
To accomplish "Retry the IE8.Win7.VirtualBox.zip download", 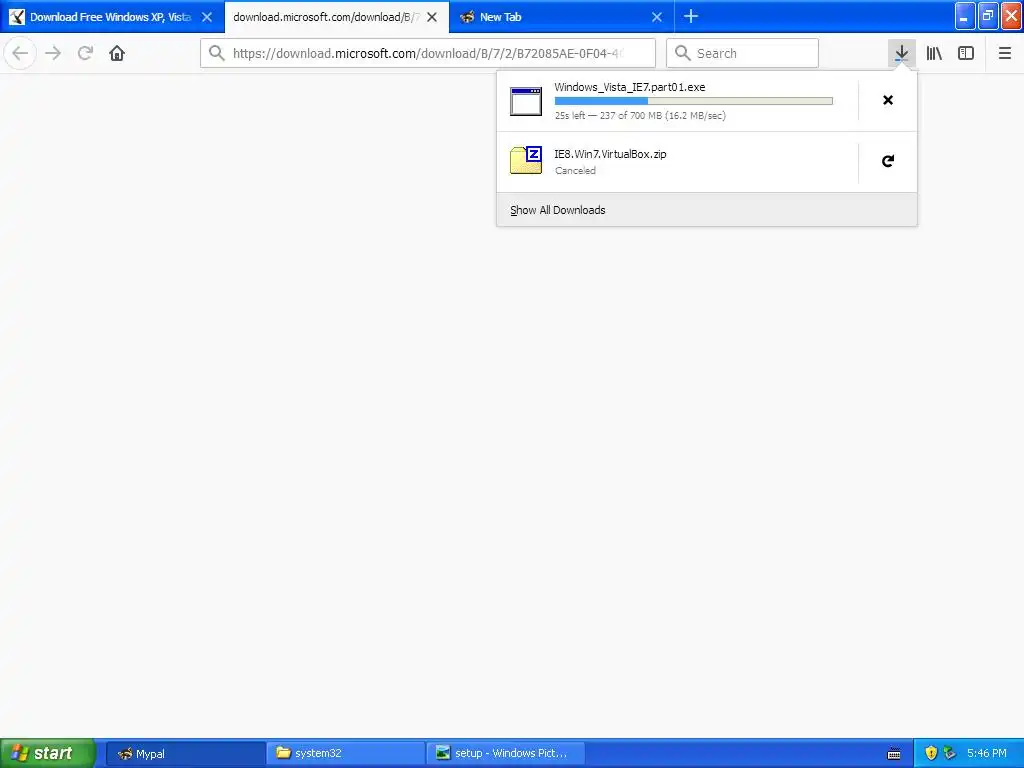I will point(888,161).
